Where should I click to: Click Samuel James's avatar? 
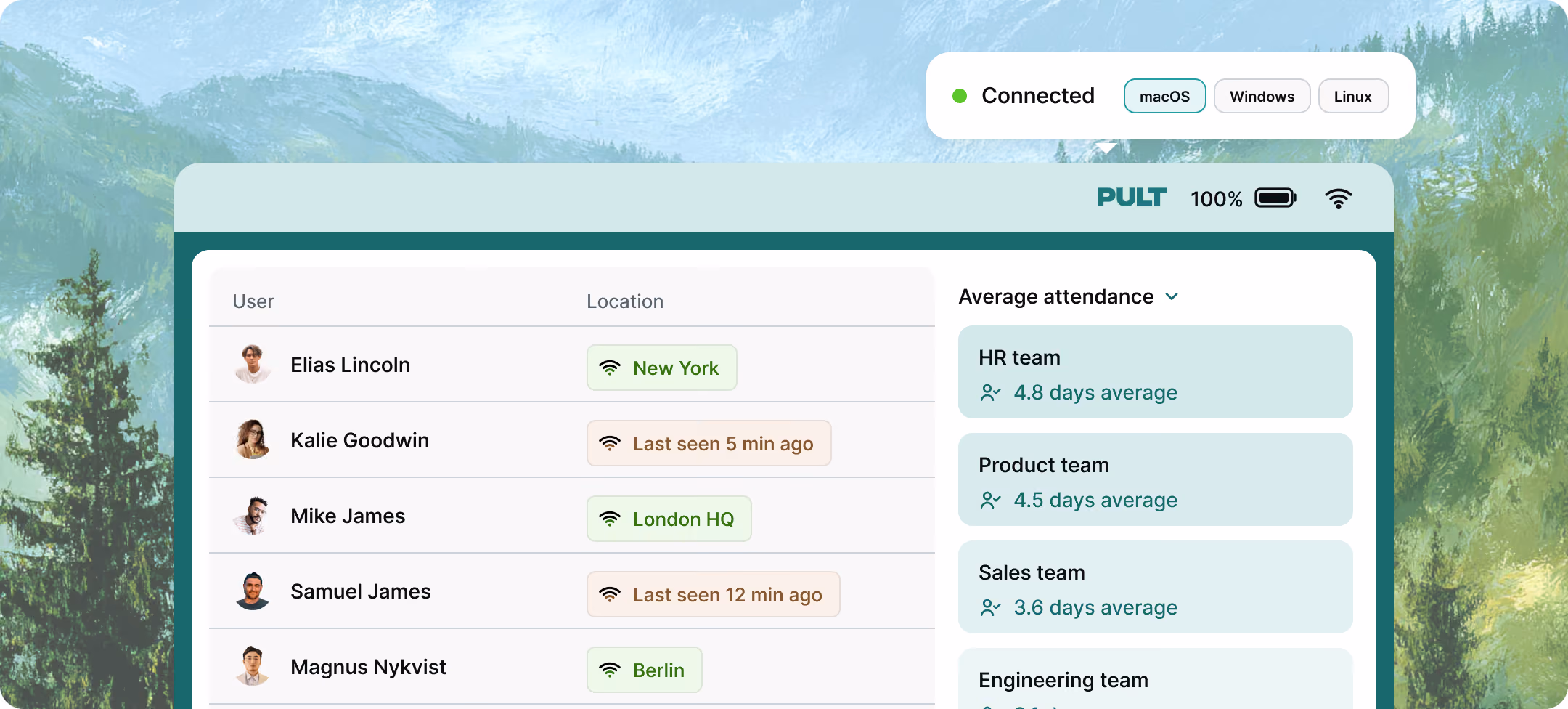click(253, 591)
